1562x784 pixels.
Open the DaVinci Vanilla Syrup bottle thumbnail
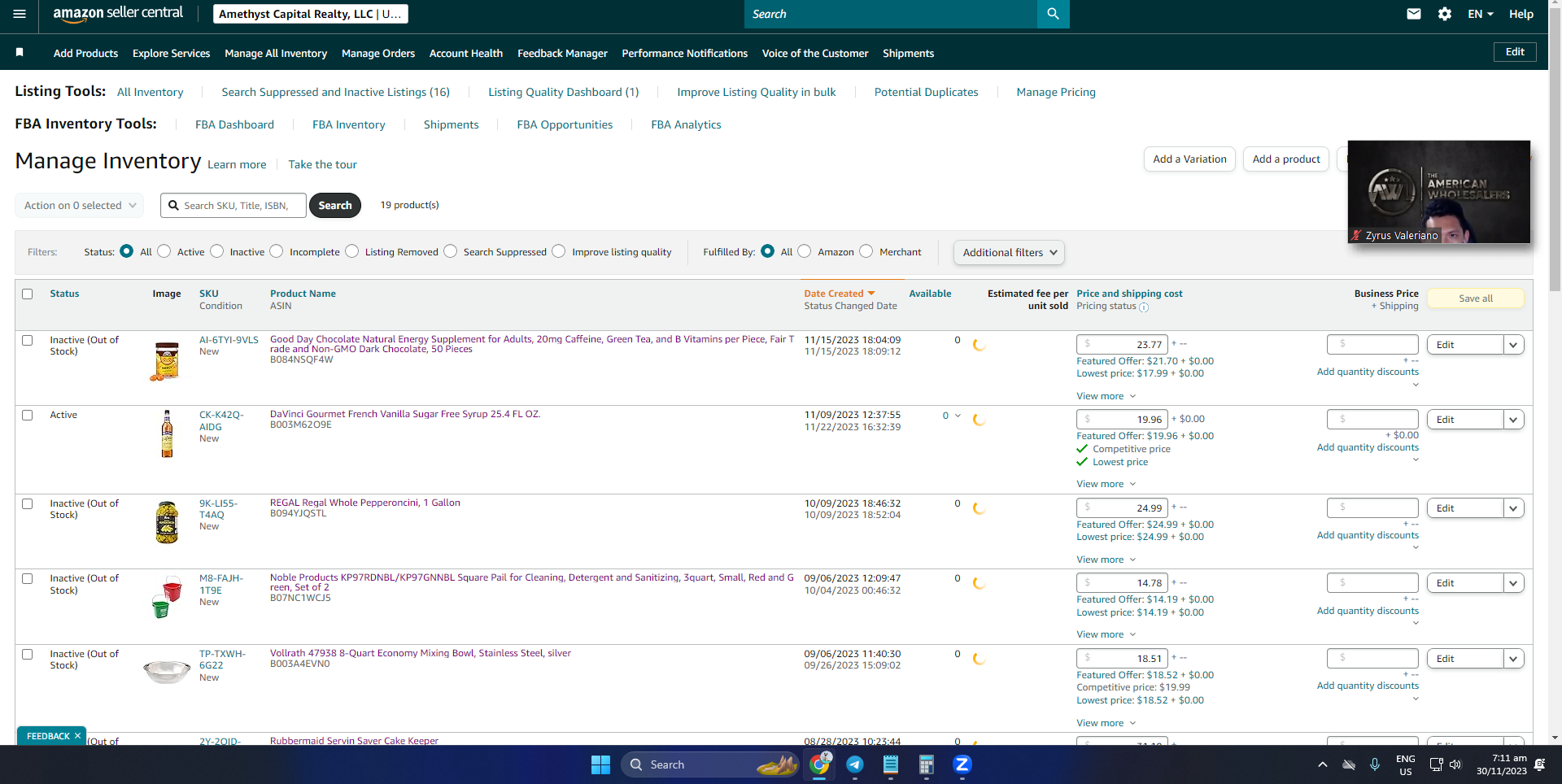pos(167,434)
